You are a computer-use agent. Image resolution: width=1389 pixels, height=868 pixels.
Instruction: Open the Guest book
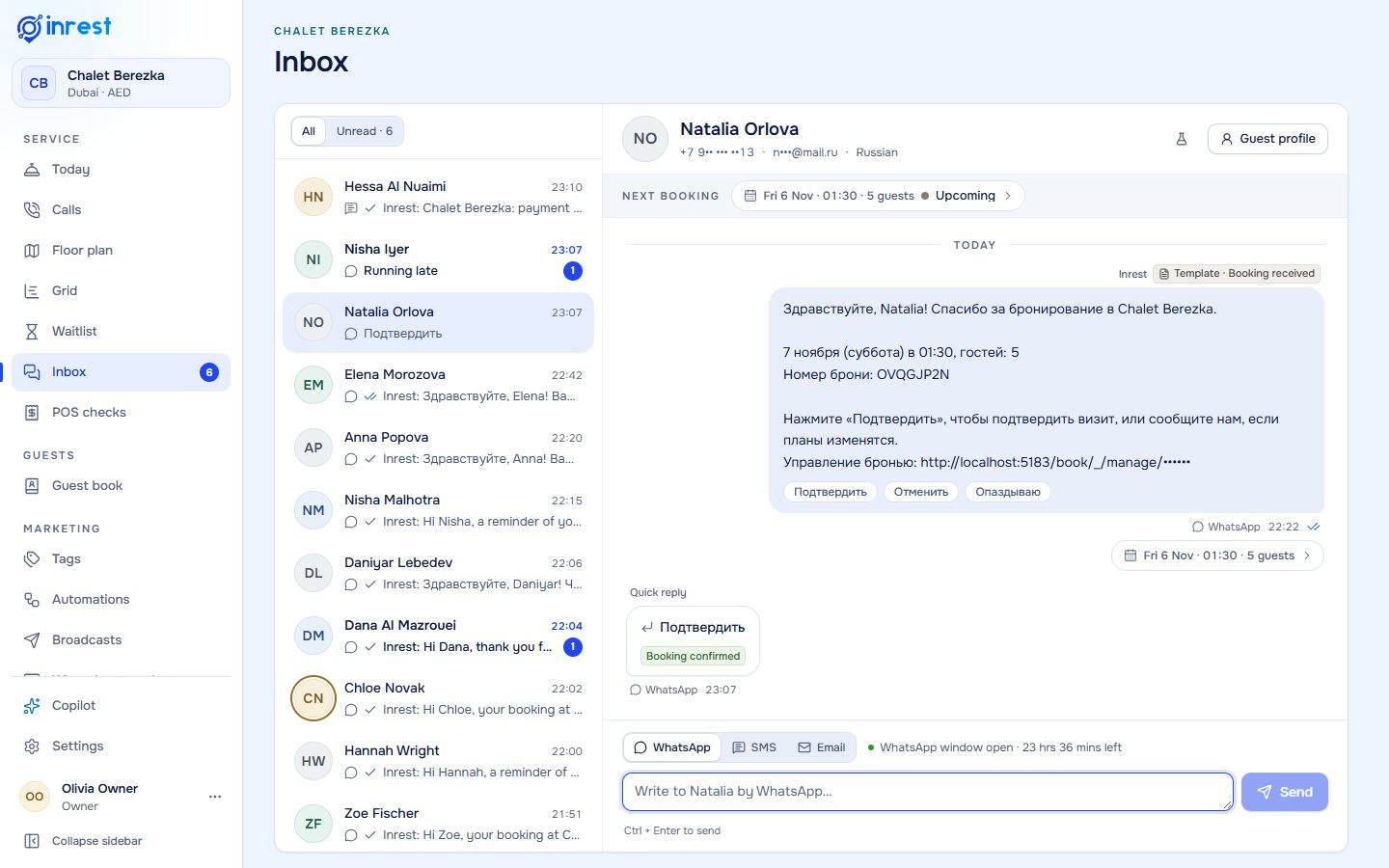click(x=121, y=486)
